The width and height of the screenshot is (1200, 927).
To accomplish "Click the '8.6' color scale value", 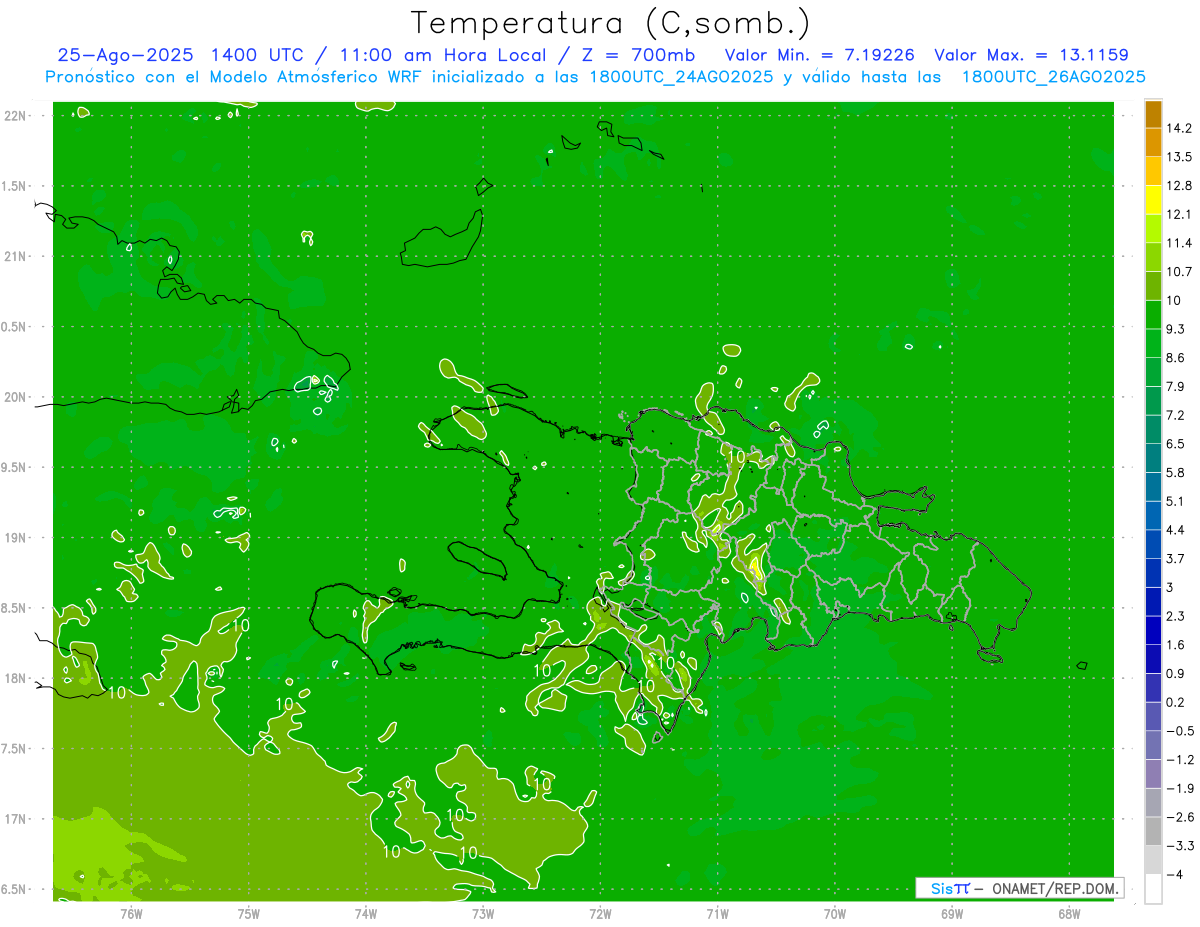I will click(x=1175, y=358).
